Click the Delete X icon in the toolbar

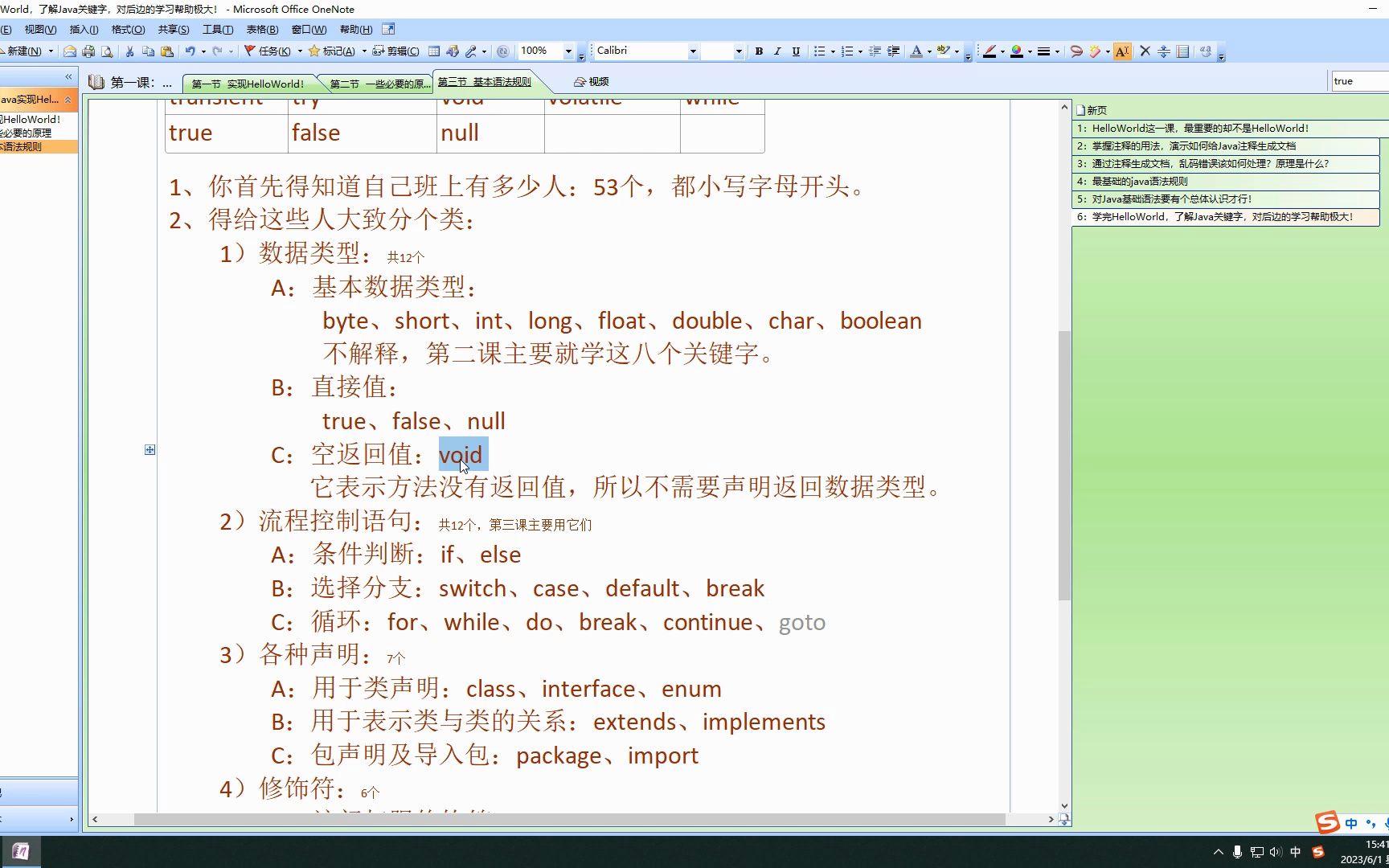(x=1145, y=51)
